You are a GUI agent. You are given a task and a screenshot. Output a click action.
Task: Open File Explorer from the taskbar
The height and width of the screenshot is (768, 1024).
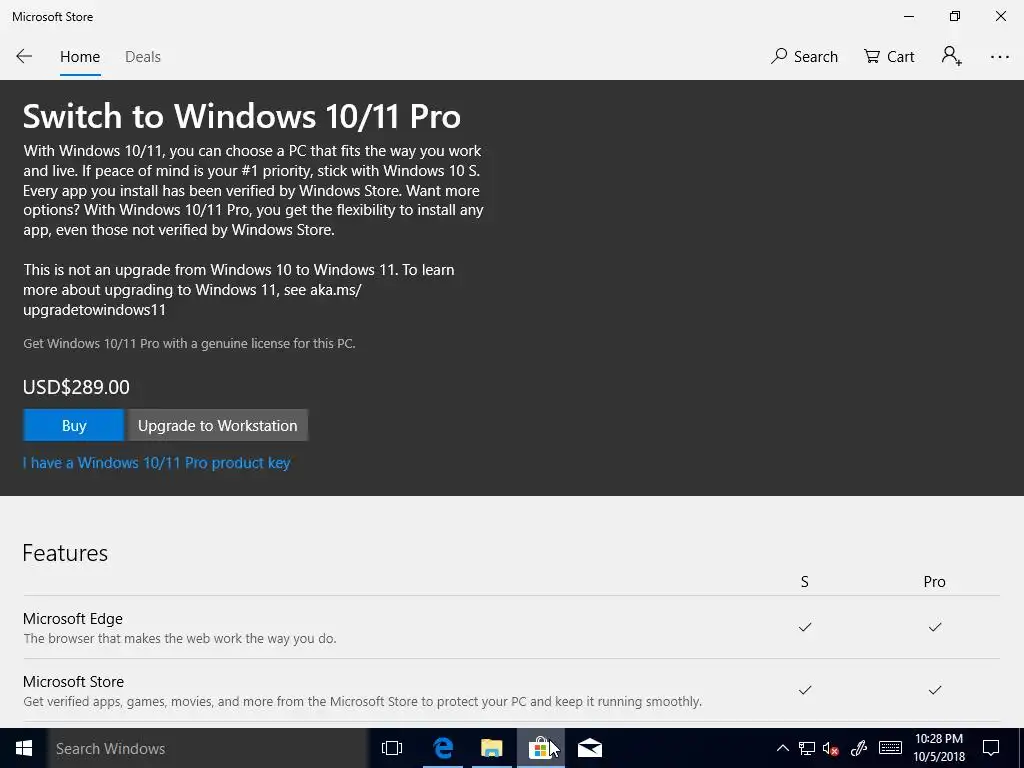(x=491, y=748)
